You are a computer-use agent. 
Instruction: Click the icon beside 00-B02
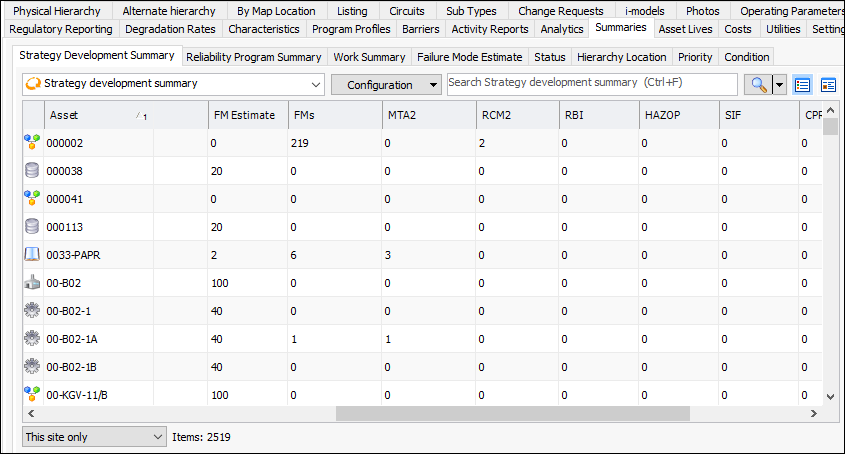point(32,283)
